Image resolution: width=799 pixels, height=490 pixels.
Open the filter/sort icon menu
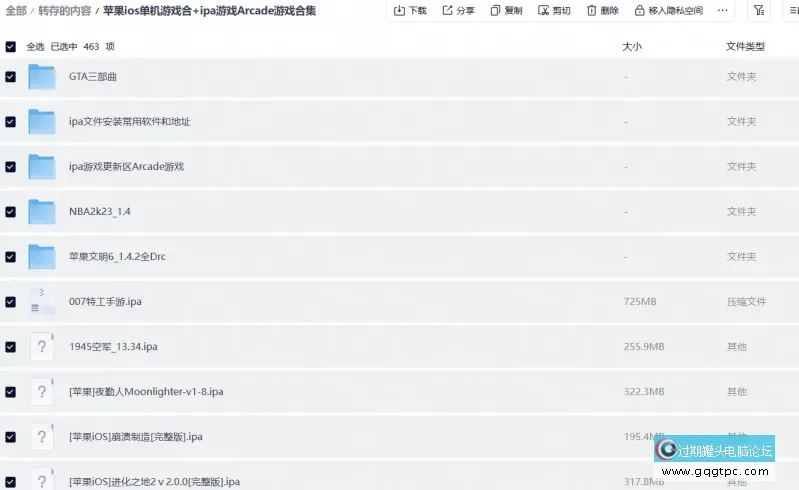coord(759,10)
